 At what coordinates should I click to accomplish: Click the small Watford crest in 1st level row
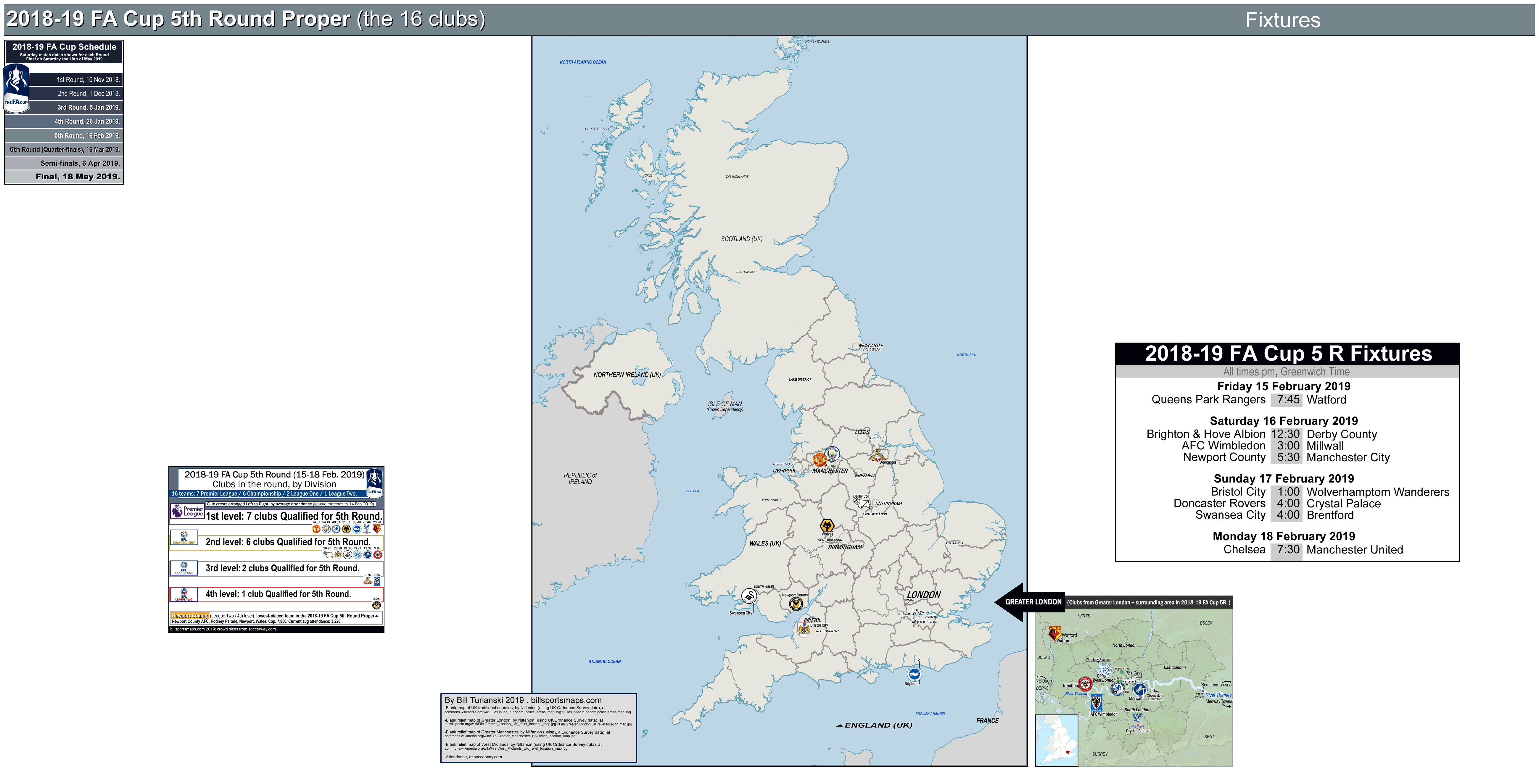coord(377,529)
